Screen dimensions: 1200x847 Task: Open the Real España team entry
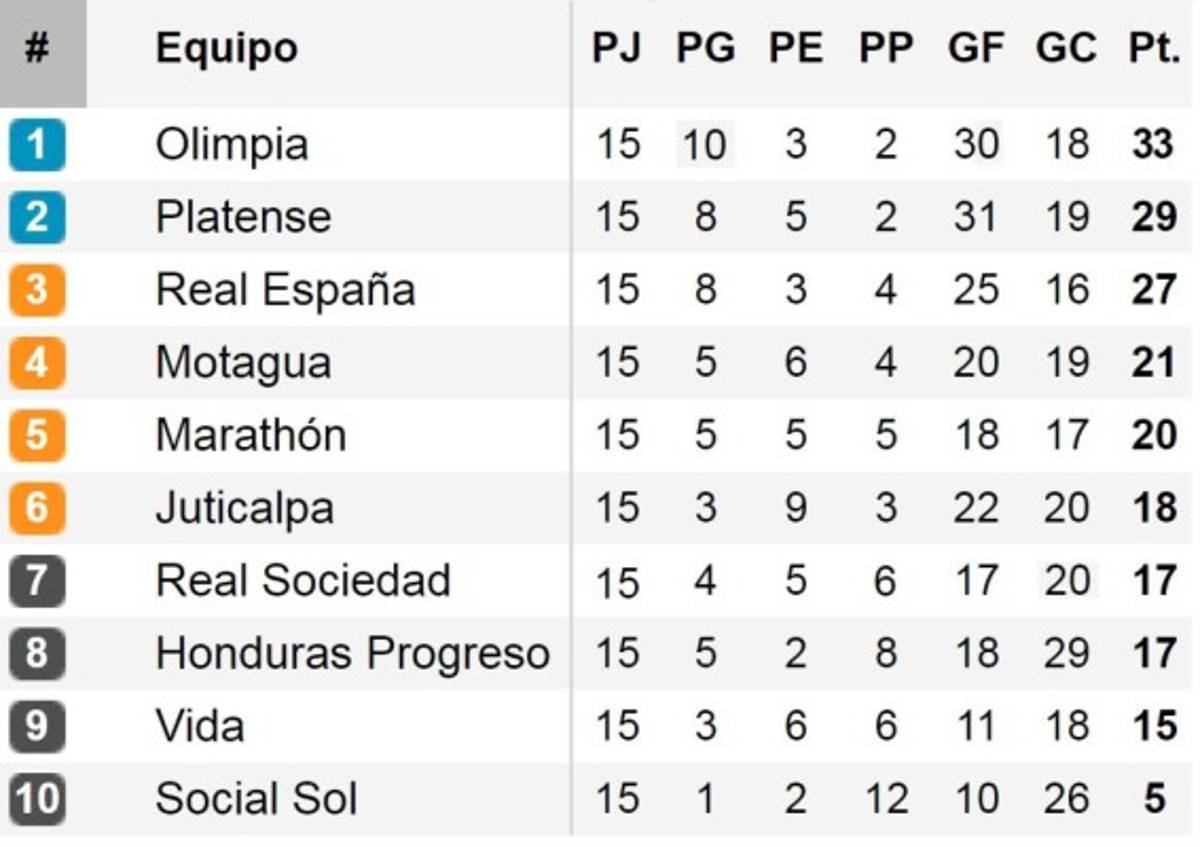pyautogui.click(x=285, y=290)
